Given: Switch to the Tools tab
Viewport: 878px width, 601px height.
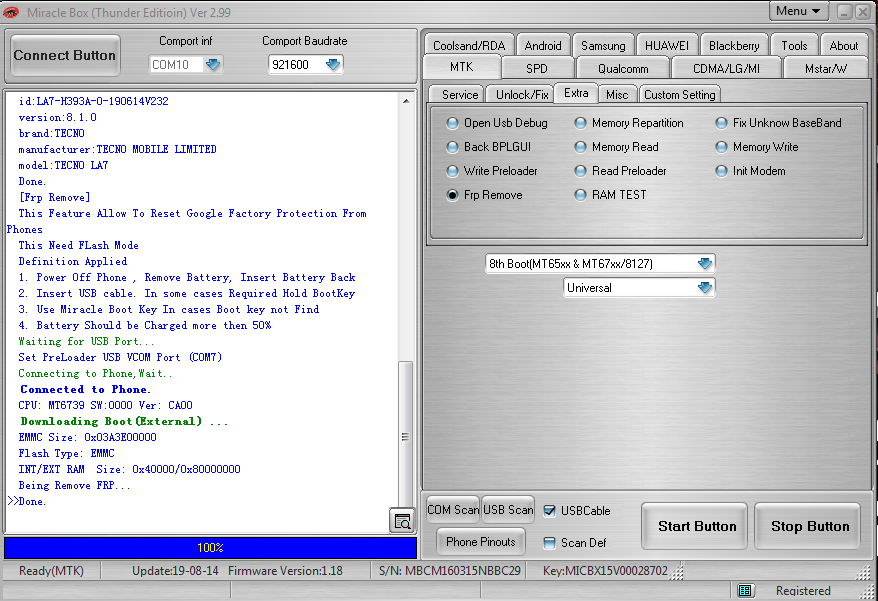Looking at the screenshot, I should [794, 45].
